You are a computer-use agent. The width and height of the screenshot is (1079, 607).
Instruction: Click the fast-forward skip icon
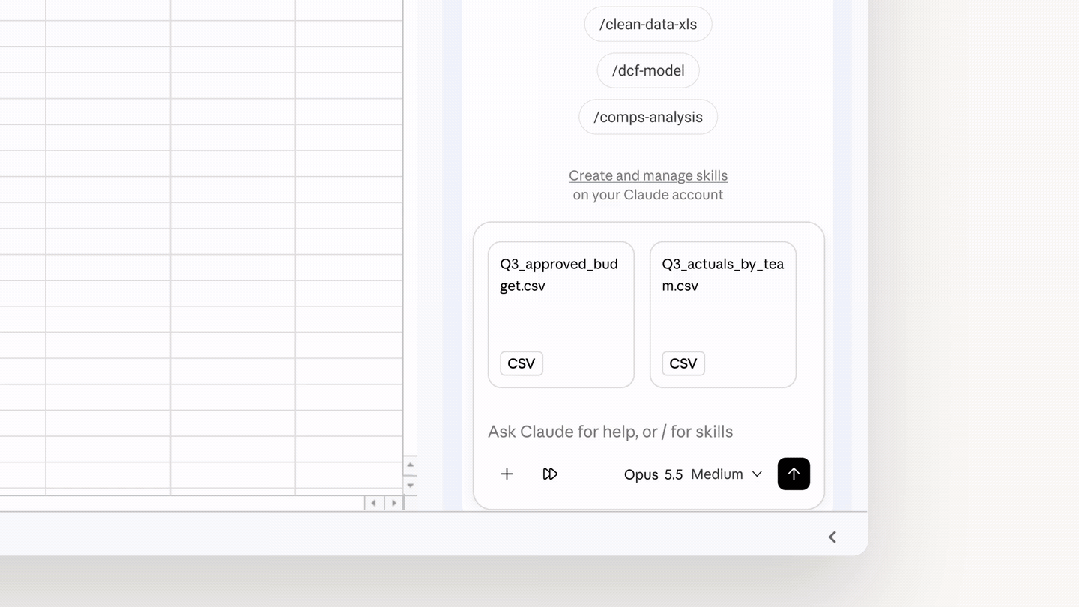tap(549, 473)
